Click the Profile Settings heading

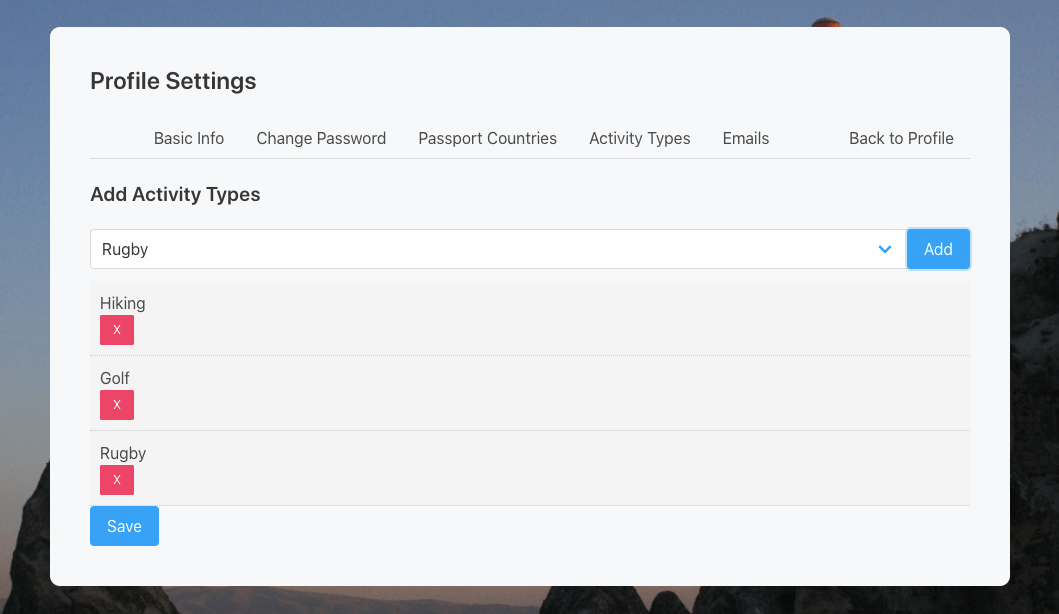(x=173, y=81)
